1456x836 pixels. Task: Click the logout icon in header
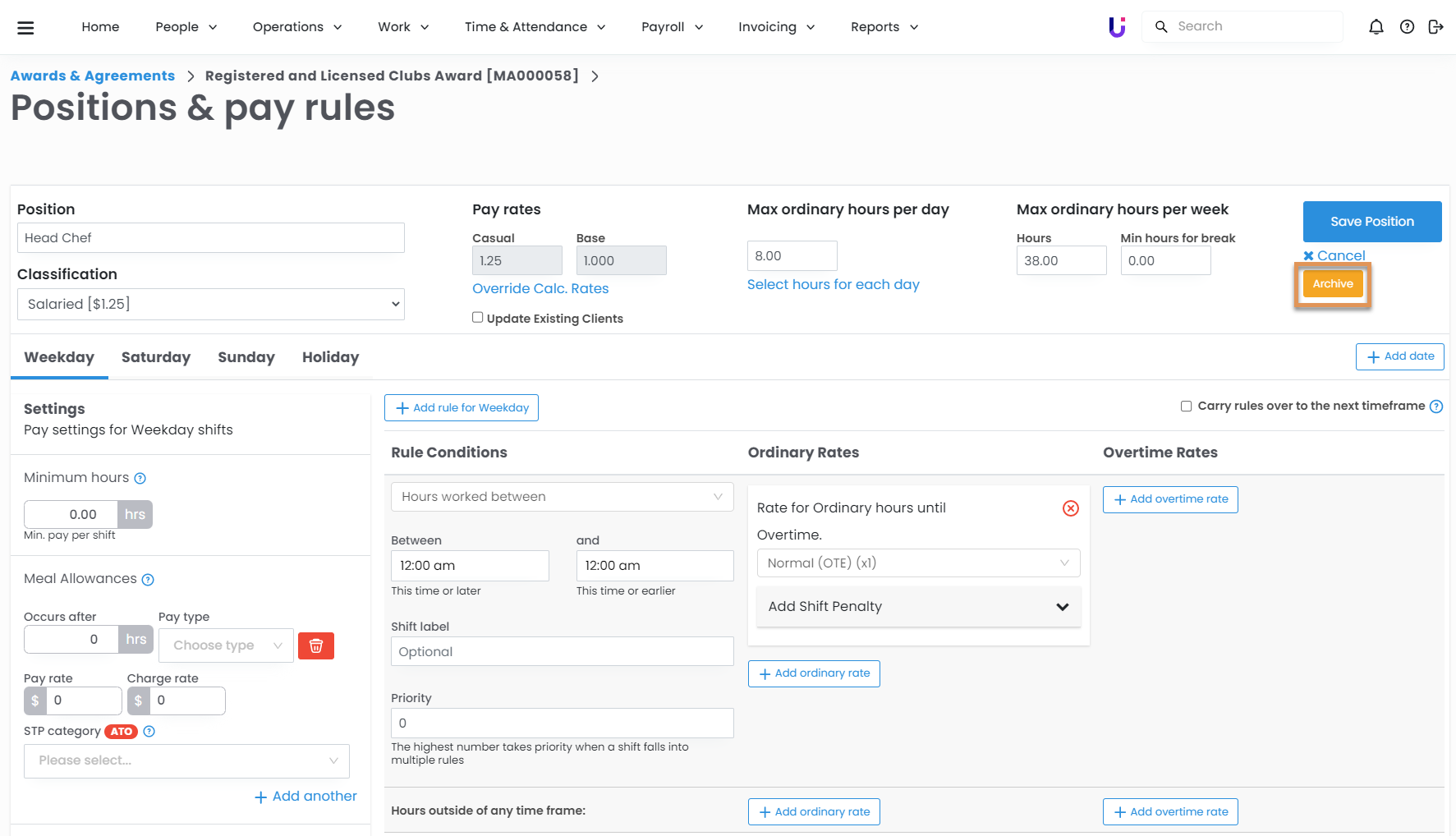pos(1435,27)
